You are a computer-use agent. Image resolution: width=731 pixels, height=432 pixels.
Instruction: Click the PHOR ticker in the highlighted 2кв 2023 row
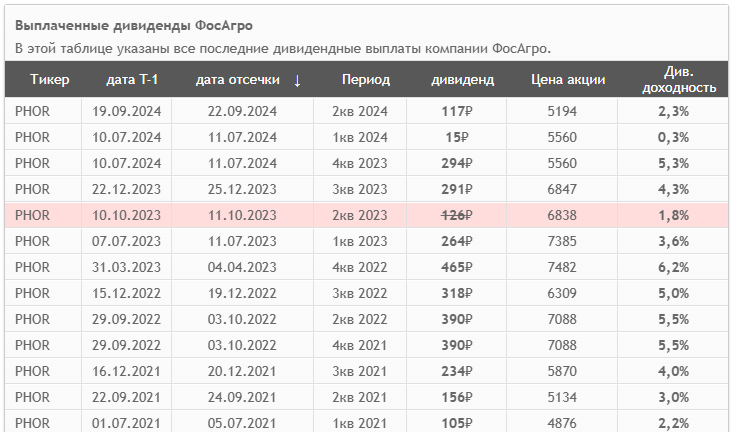(32, 215)
